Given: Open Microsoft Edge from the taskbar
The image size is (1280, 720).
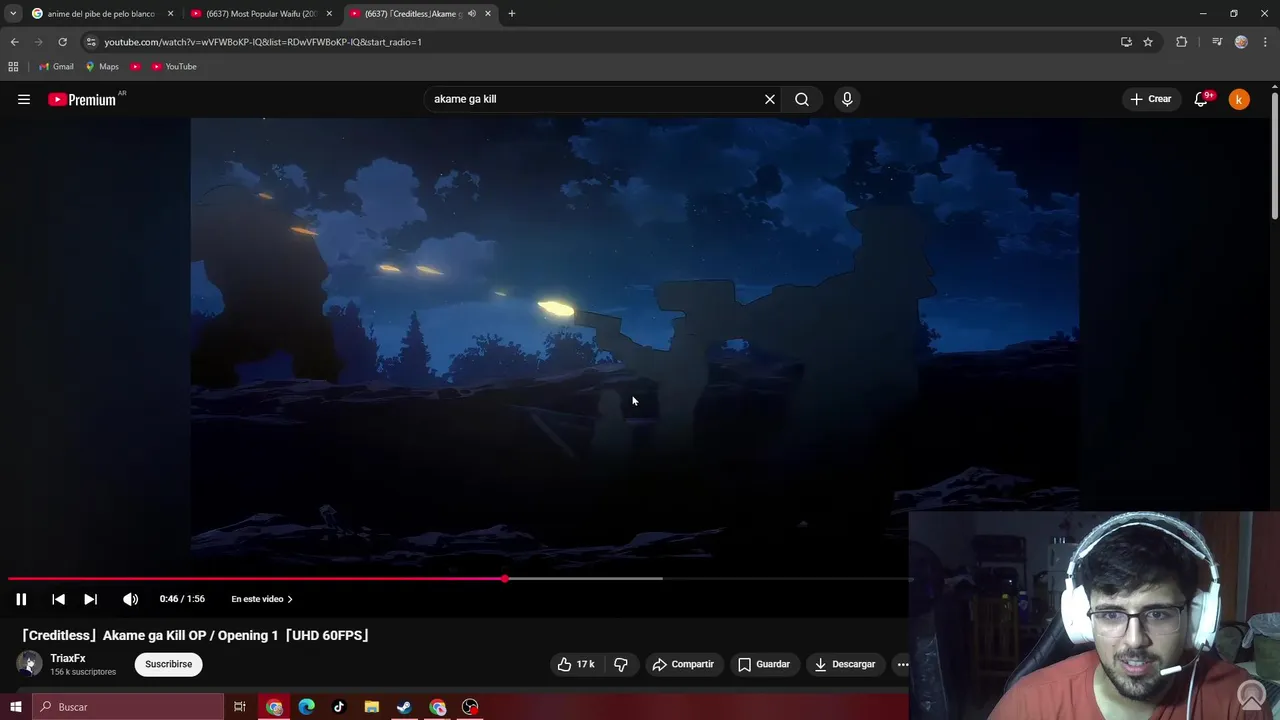Looking at the screenshot, I should tap(306, 707).
